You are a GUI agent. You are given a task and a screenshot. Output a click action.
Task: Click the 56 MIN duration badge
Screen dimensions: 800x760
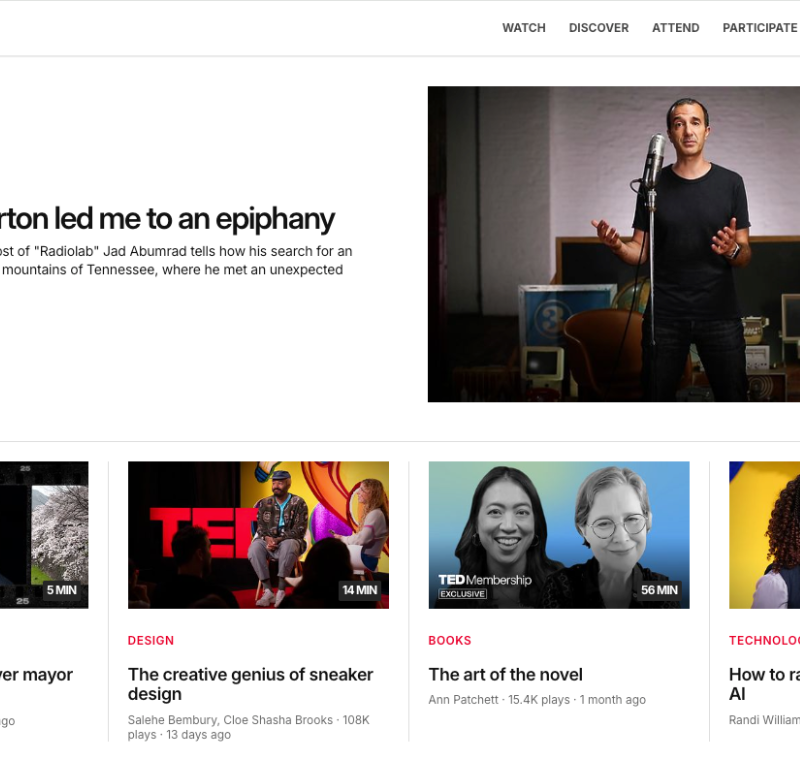click(x=659, y=590)
